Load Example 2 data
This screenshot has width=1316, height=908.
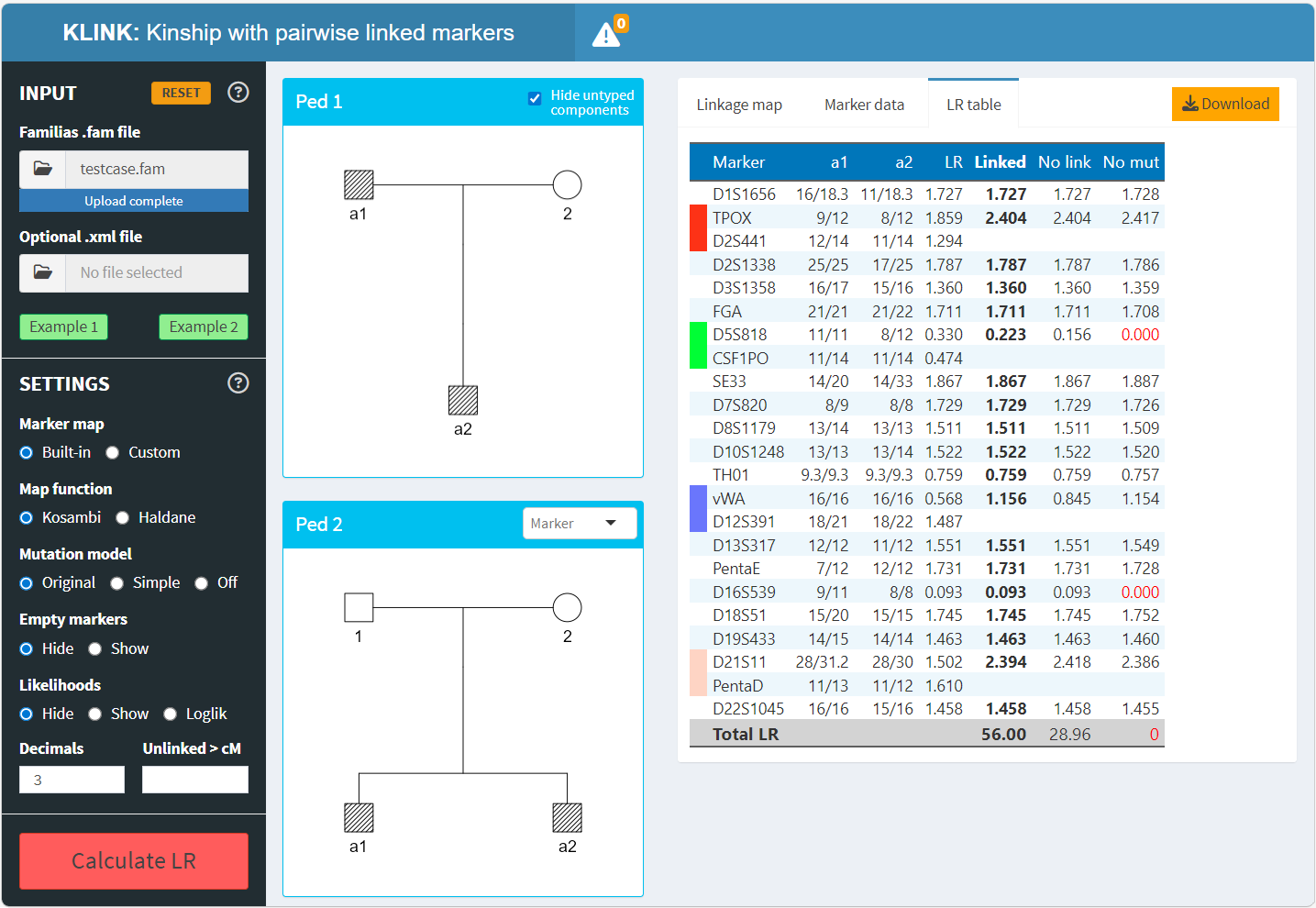pos(204,327)
